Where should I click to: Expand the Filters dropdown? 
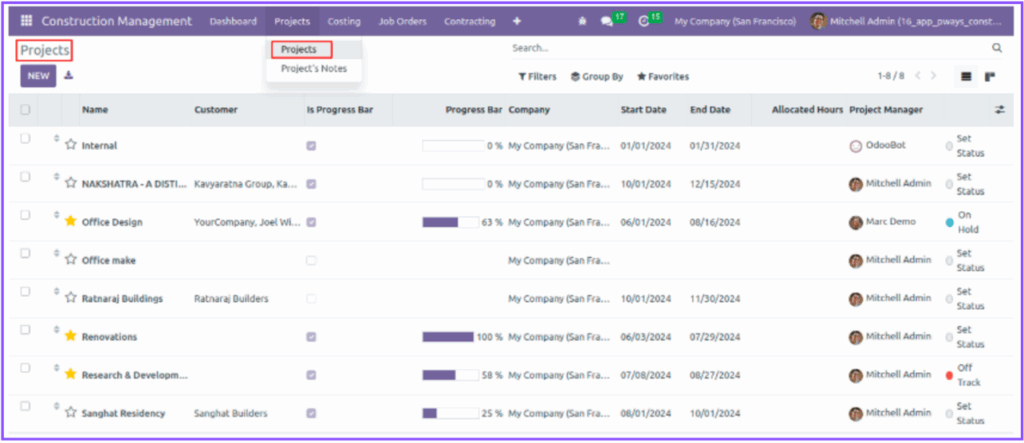coord(537,77)
